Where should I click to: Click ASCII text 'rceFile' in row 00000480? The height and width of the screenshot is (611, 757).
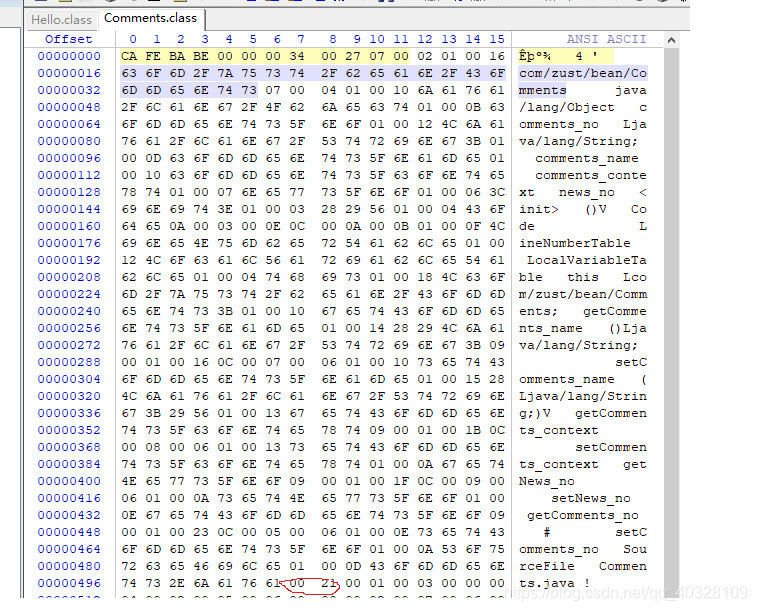pos(547,566)
